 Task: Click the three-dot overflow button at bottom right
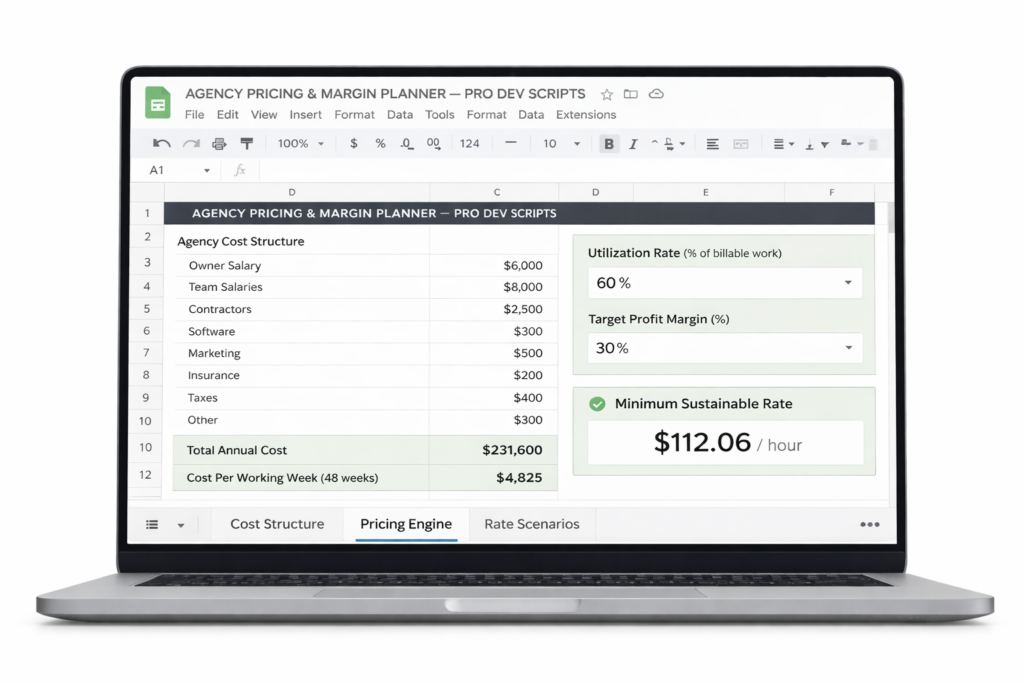pos(869,525)
